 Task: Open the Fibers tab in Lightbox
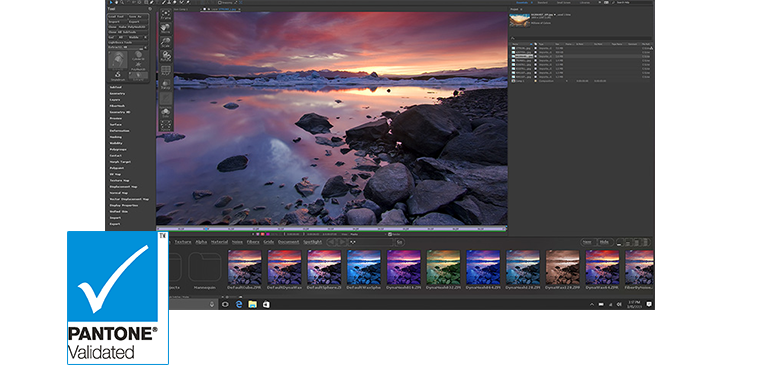click(253, 241)
